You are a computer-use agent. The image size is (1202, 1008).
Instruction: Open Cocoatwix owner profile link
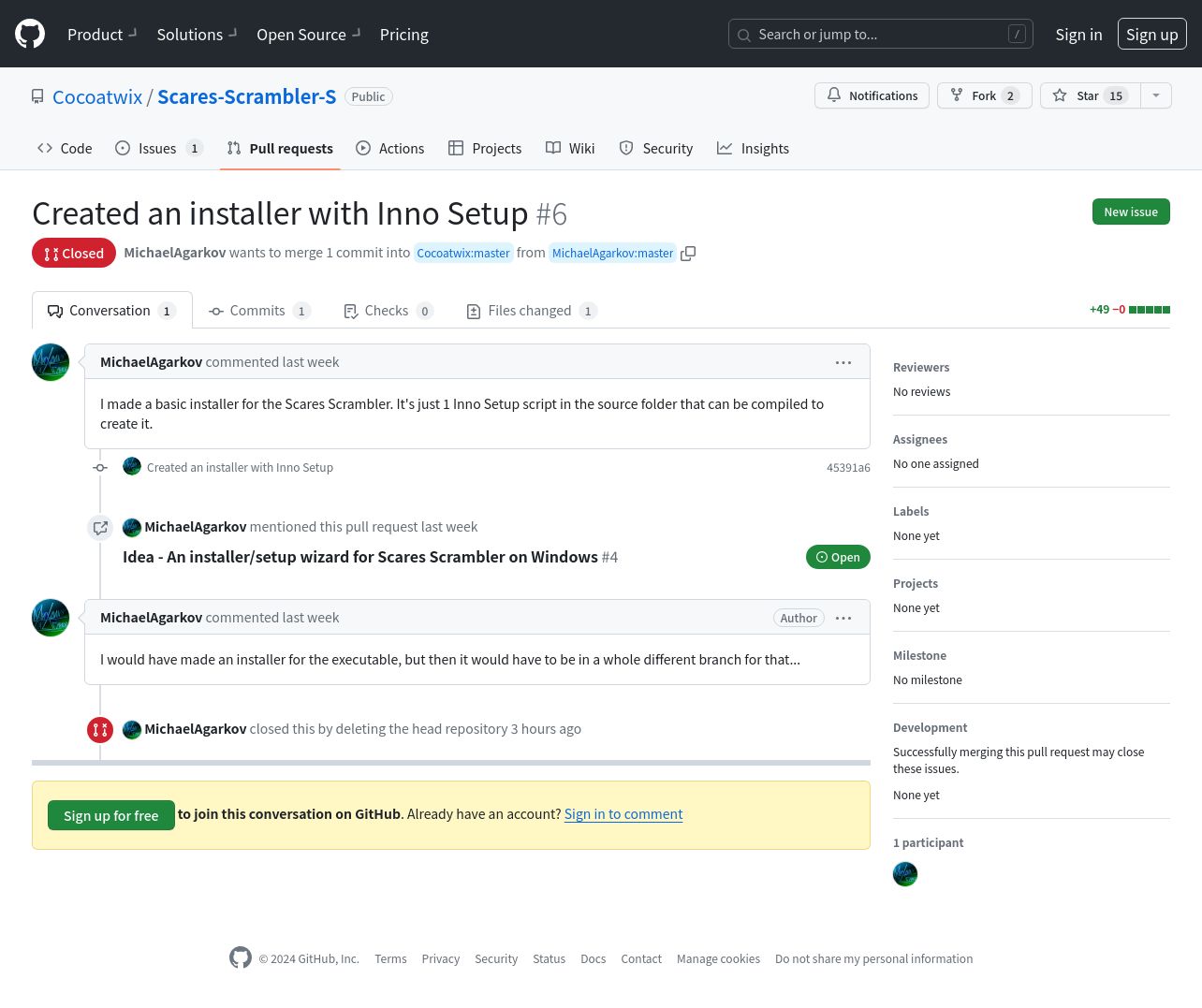97,96
